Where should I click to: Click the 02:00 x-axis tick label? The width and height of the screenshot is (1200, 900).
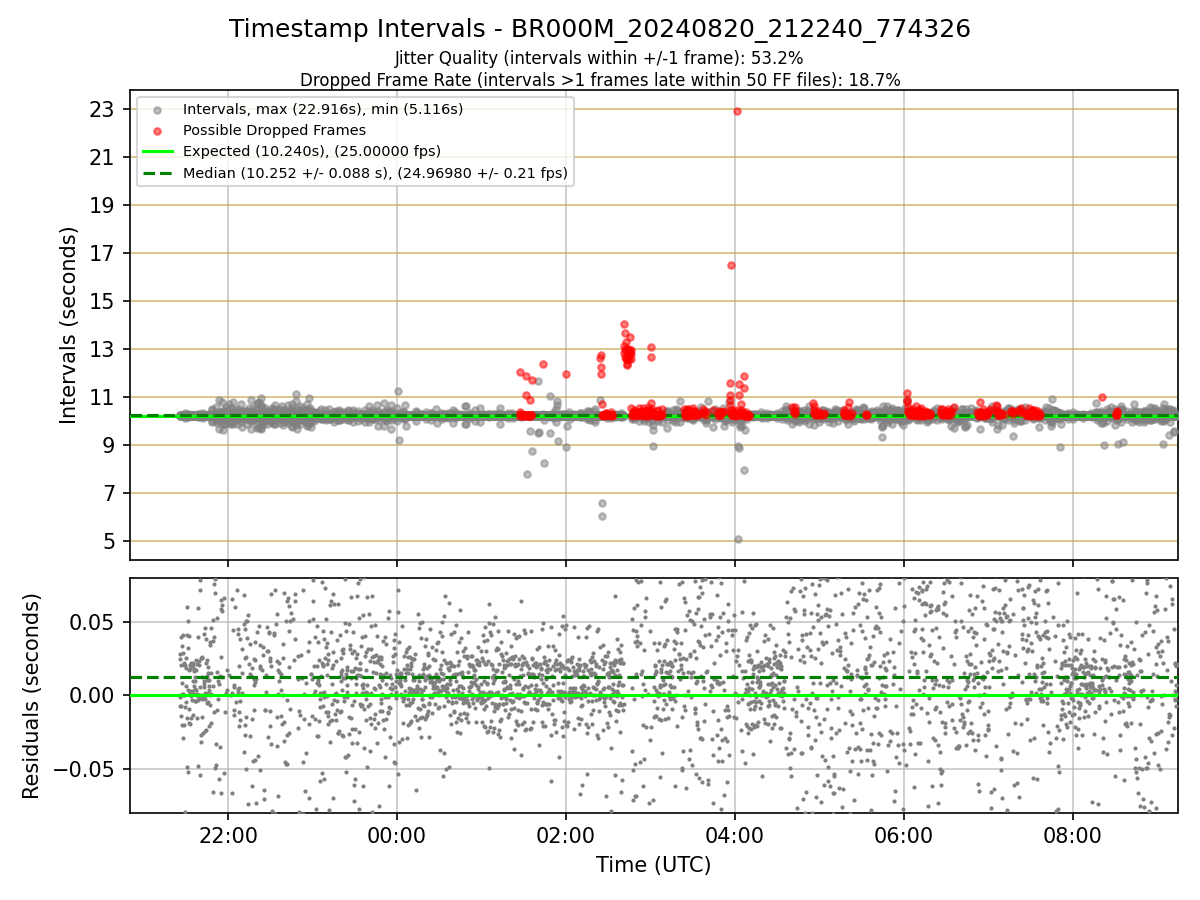(x=566, y=834)
